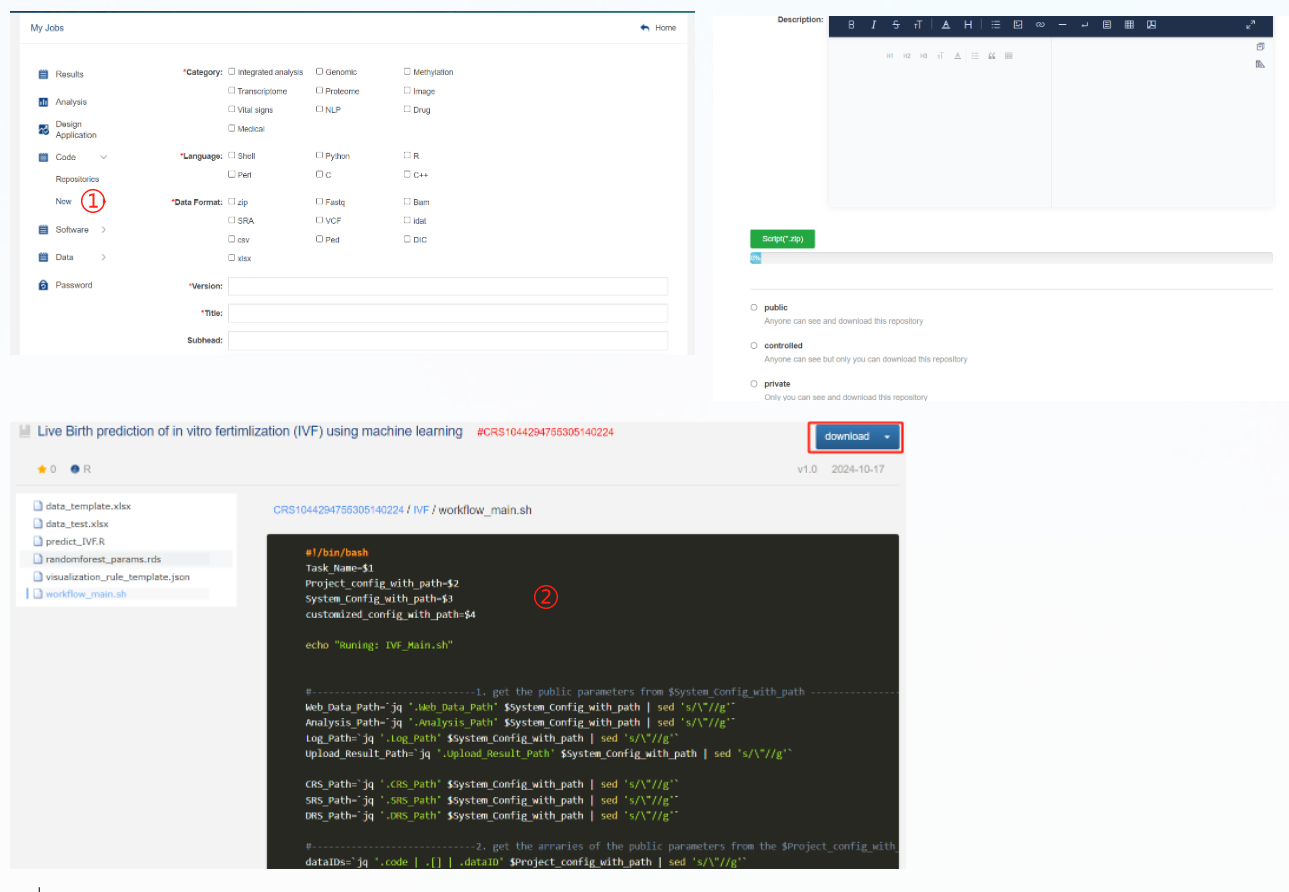Open Design Application in the sidebar
The width and height of the screenshot is (1289, 892).
pos(76,130)
